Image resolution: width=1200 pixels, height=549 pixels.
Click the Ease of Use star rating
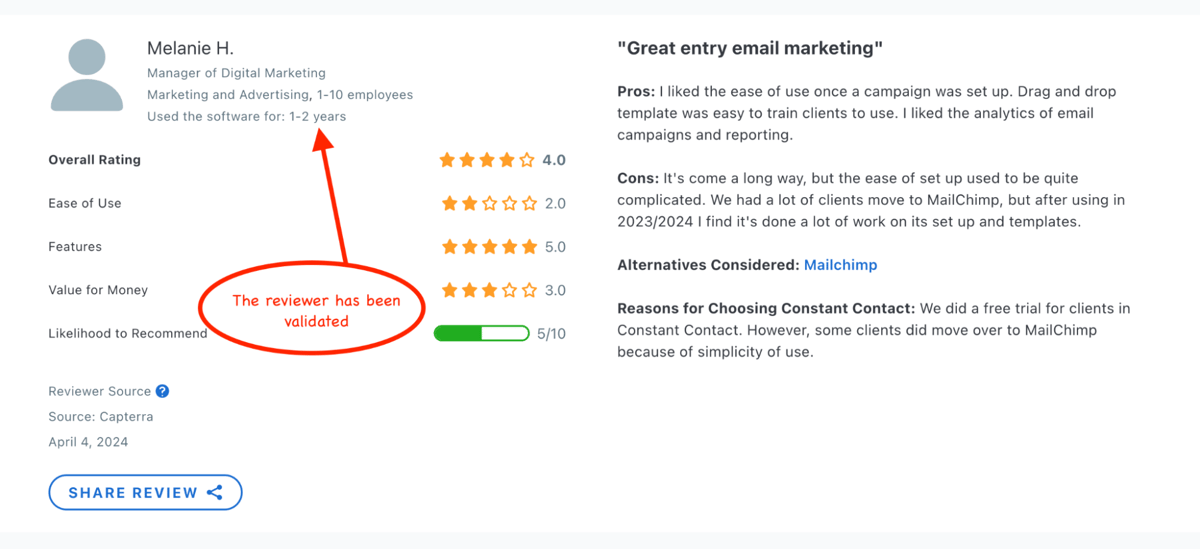point(490,203)
